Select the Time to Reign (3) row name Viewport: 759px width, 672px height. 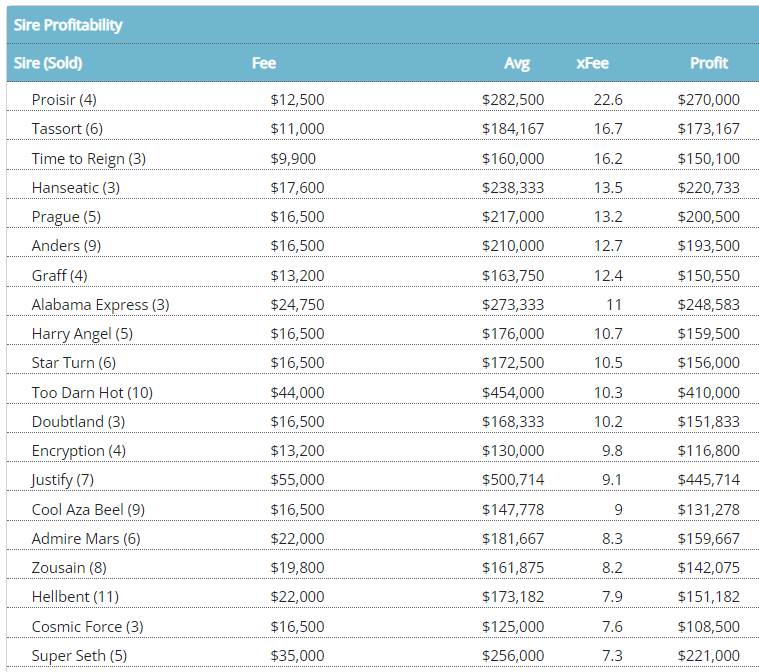[x=89, y=159]
